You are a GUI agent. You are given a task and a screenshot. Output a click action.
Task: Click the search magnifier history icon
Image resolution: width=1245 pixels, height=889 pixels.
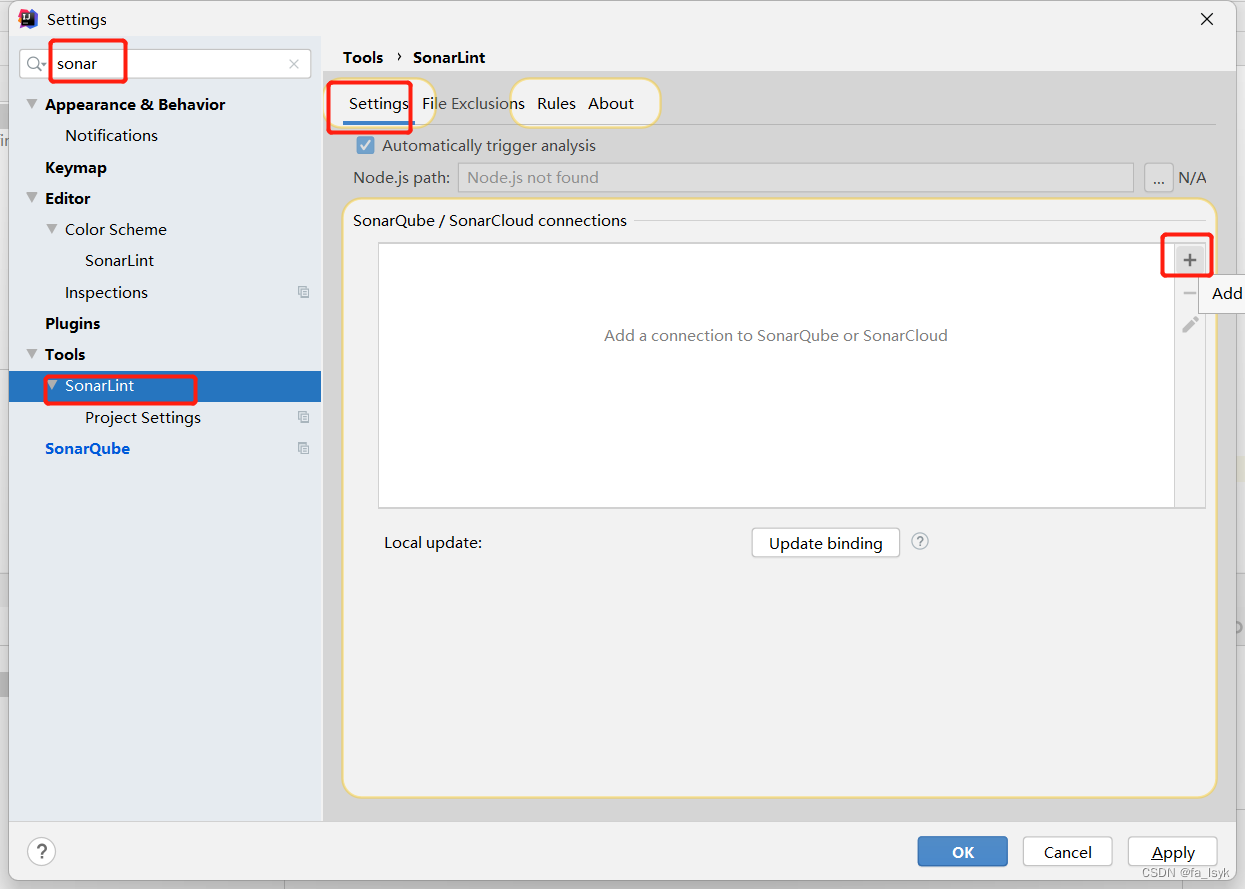point(36,64)
